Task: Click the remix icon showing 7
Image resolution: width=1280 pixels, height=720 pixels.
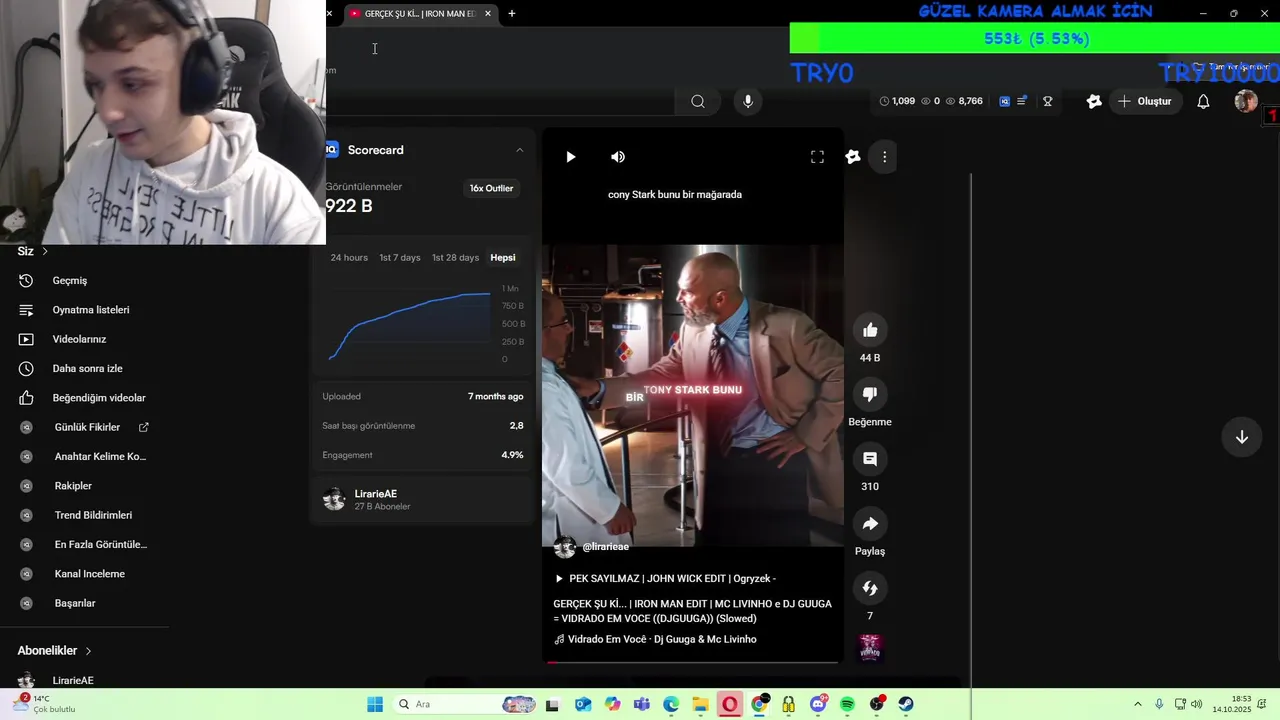Action: point(870,588)
